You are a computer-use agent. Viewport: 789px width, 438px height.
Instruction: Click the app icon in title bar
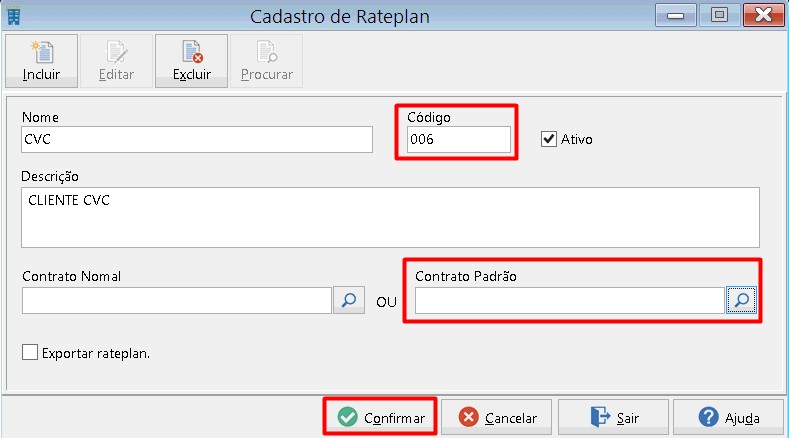[x=14, y=16]
